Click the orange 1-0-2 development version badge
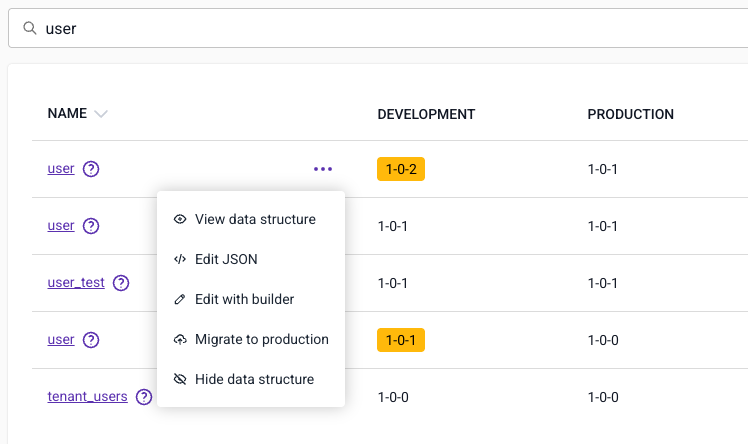 coord(401,169)
